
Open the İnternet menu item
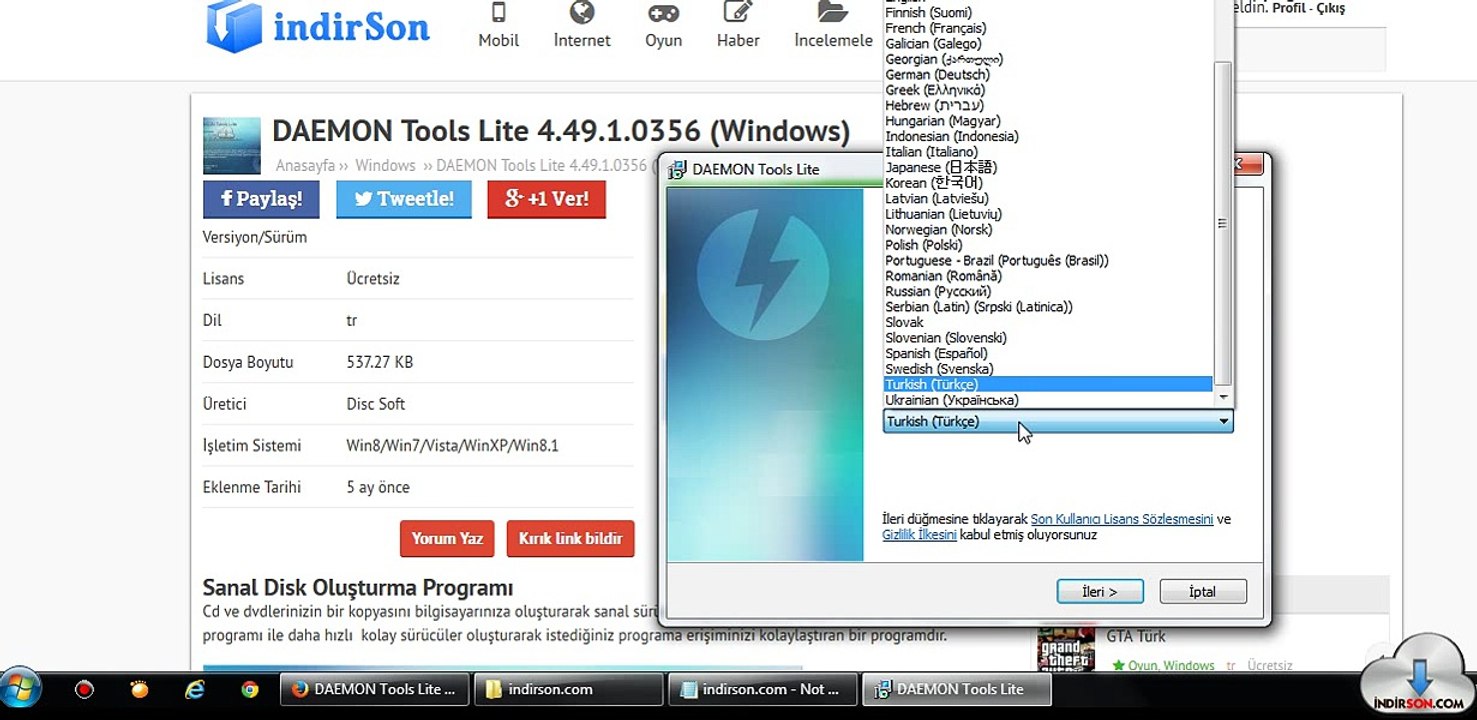click(x=582, y=40)
